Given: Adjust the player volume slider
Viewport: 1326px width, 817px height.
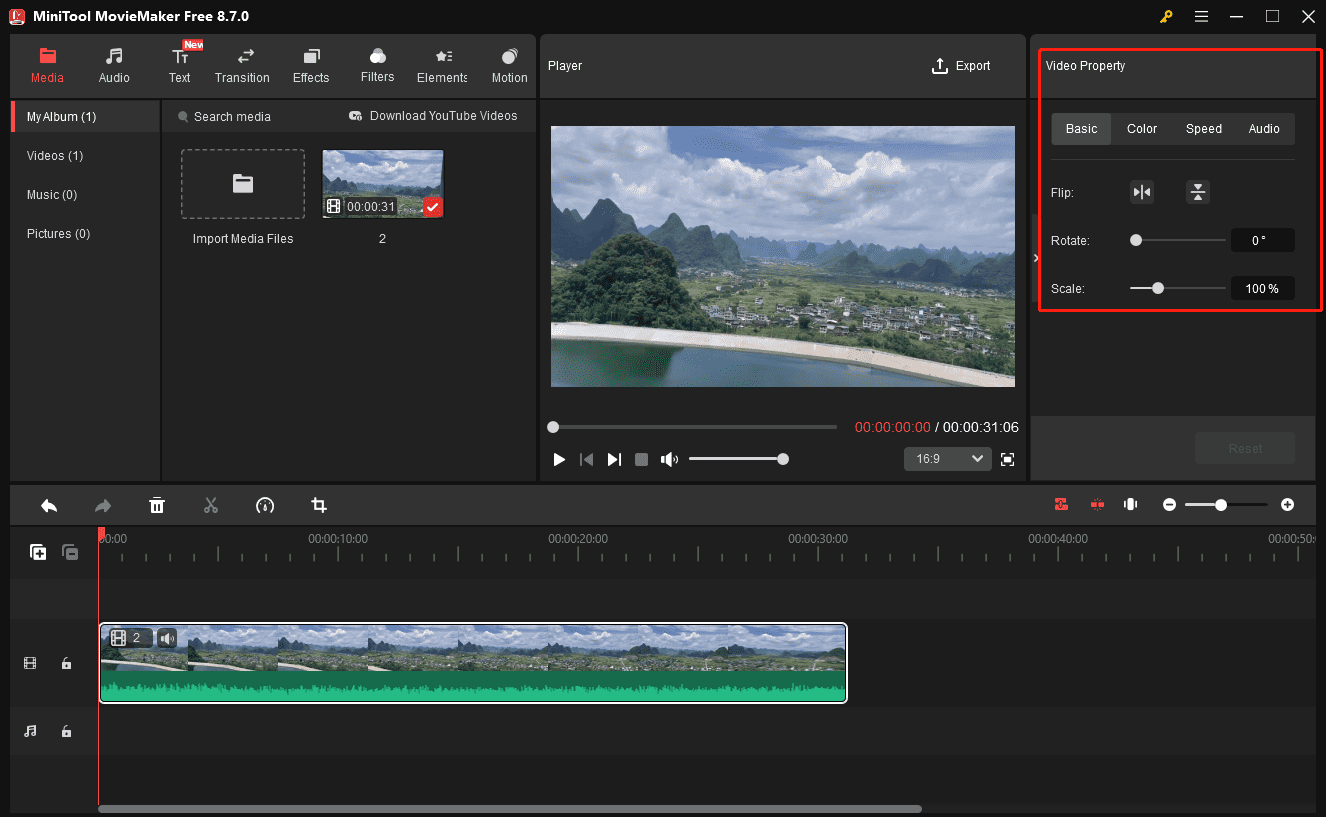Looking at the screenshot, I should coord(738,459).
